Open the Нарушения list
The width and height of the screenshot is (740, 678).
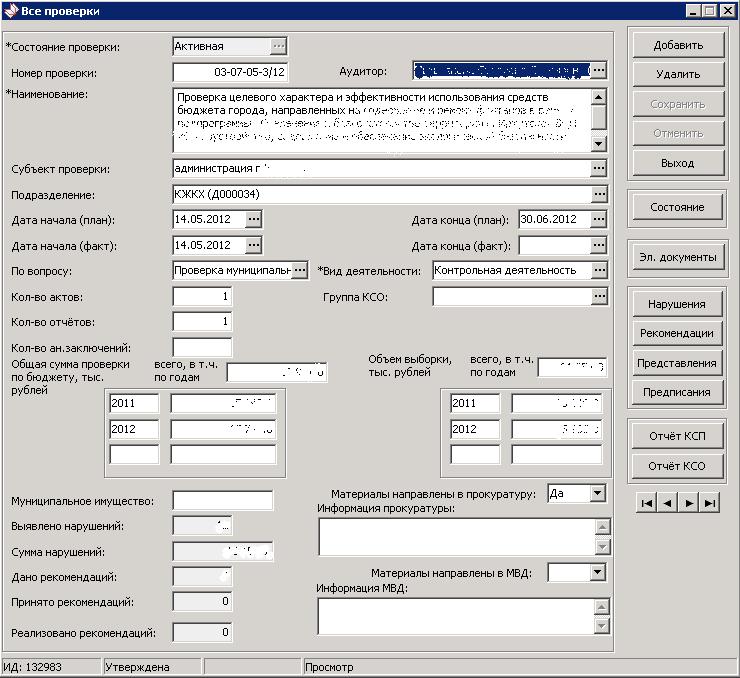pos(677,304)
